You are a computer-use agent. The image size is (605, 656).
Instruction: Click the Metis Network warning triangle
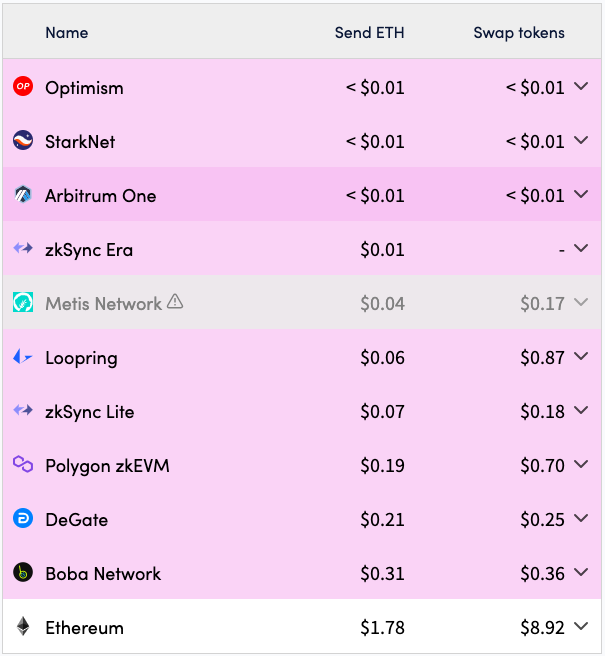(x=175, y=302)
